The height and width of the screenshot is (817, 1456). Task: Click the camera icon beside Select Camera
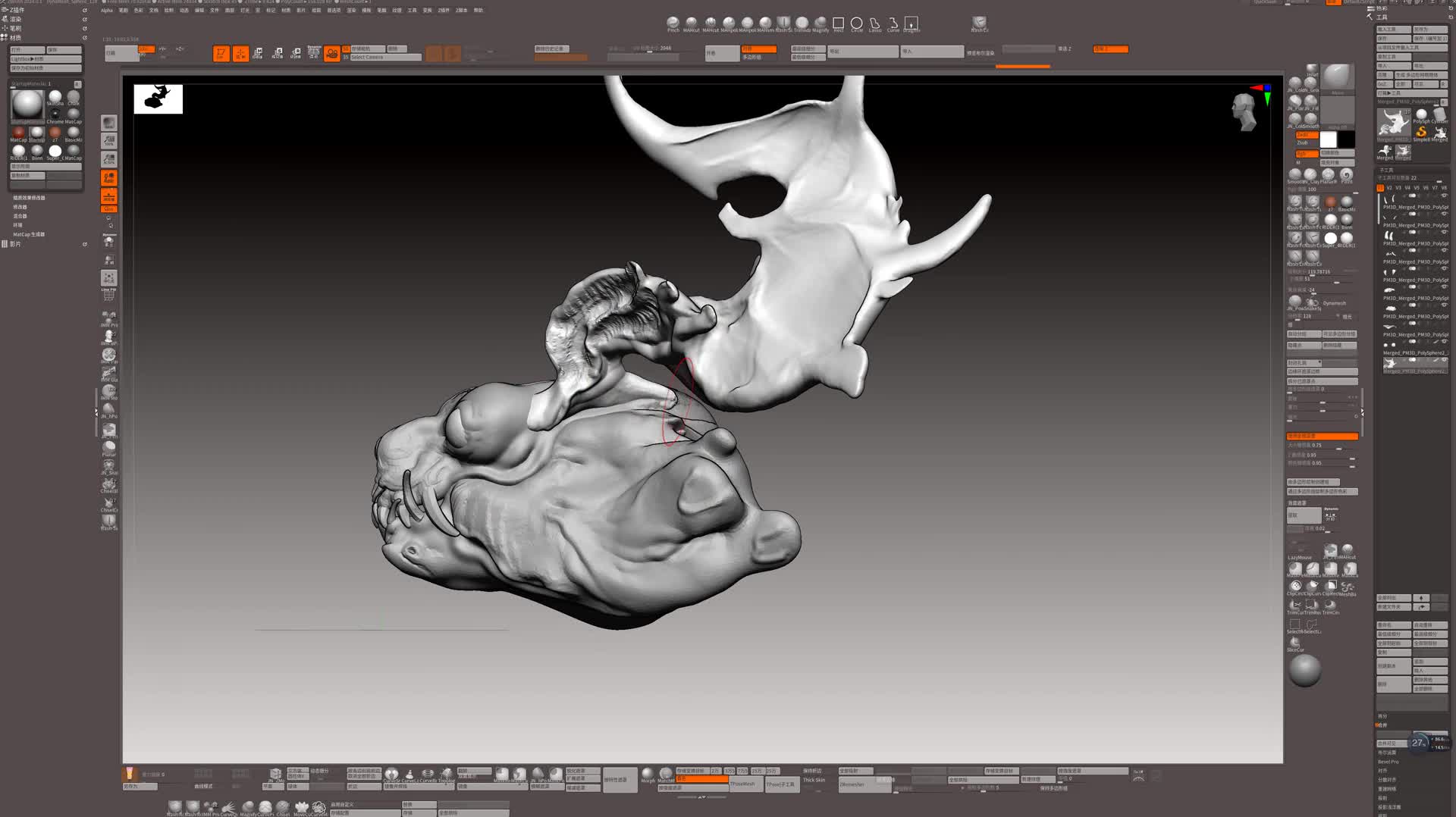[331, 53]
